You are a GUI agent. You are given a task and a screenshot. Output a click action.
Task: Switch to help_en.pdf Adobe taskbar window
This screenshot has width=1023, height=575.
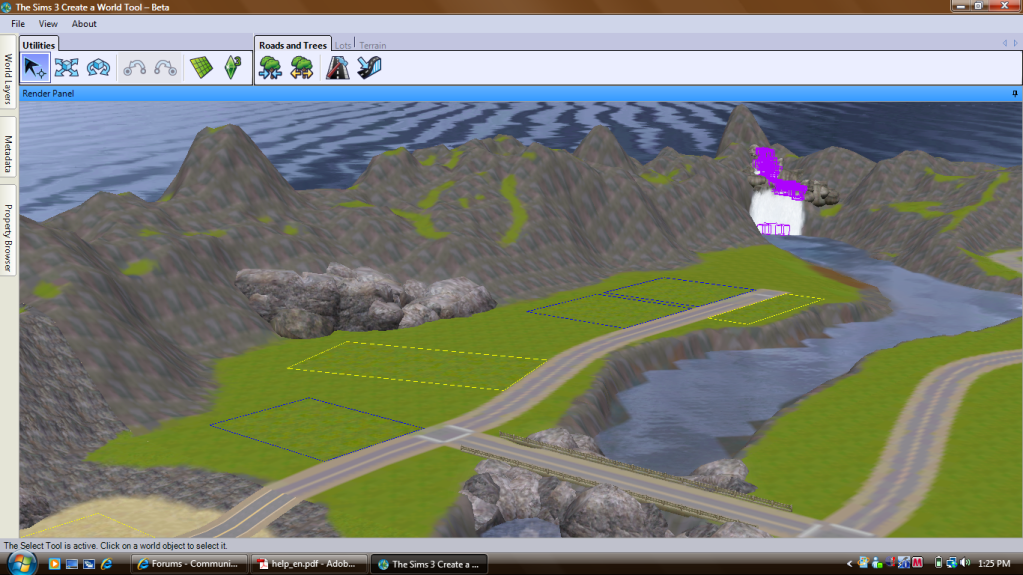pyautogui.click(x=309, y=564)
